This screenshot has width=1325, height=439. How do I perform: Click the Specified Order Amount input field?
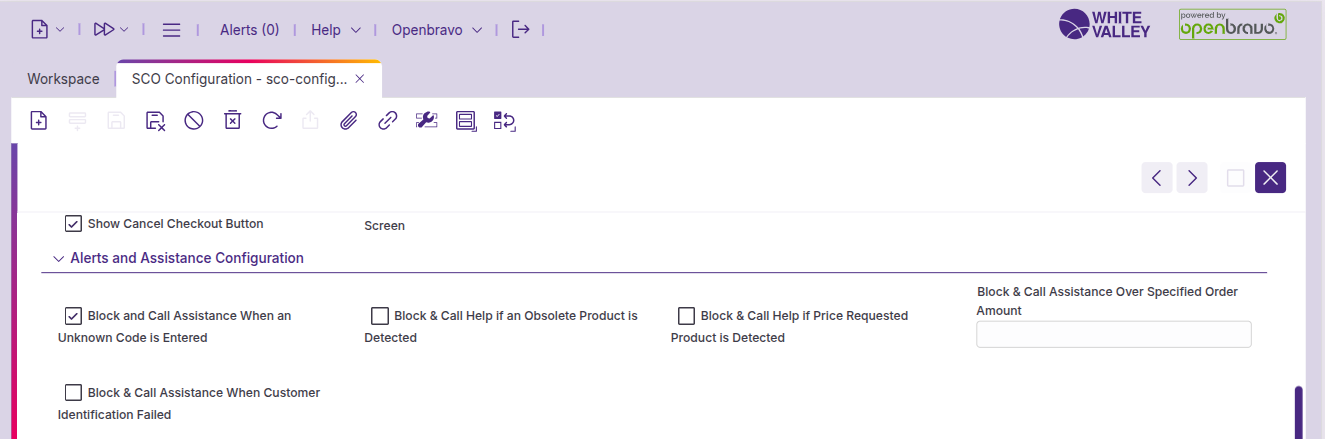pos(1113,334)
